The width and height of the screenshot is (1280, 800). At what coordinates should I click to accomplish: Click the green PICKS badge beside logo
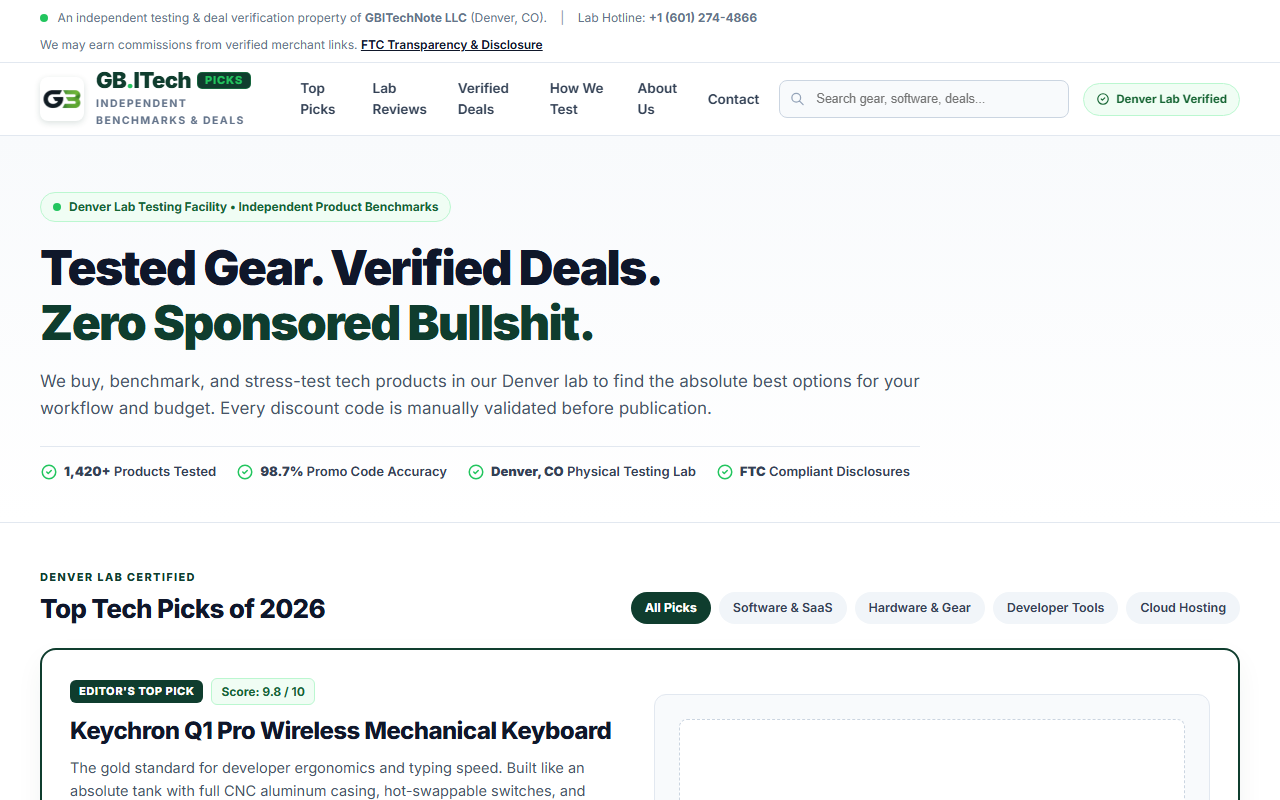coord(224,80)
